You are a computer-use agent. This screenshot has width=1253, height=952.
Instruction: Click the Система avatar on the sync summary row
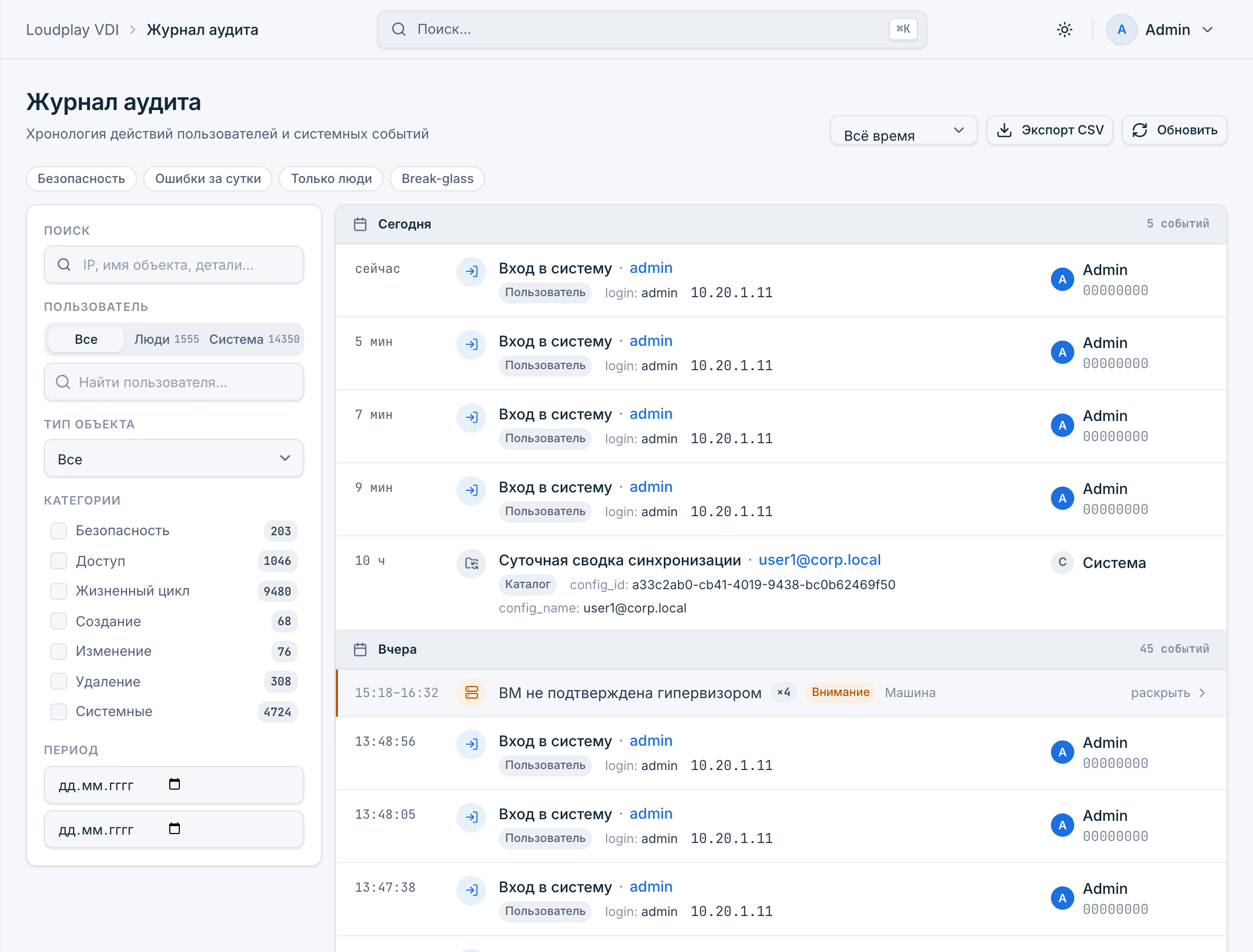pos(1062,563)
